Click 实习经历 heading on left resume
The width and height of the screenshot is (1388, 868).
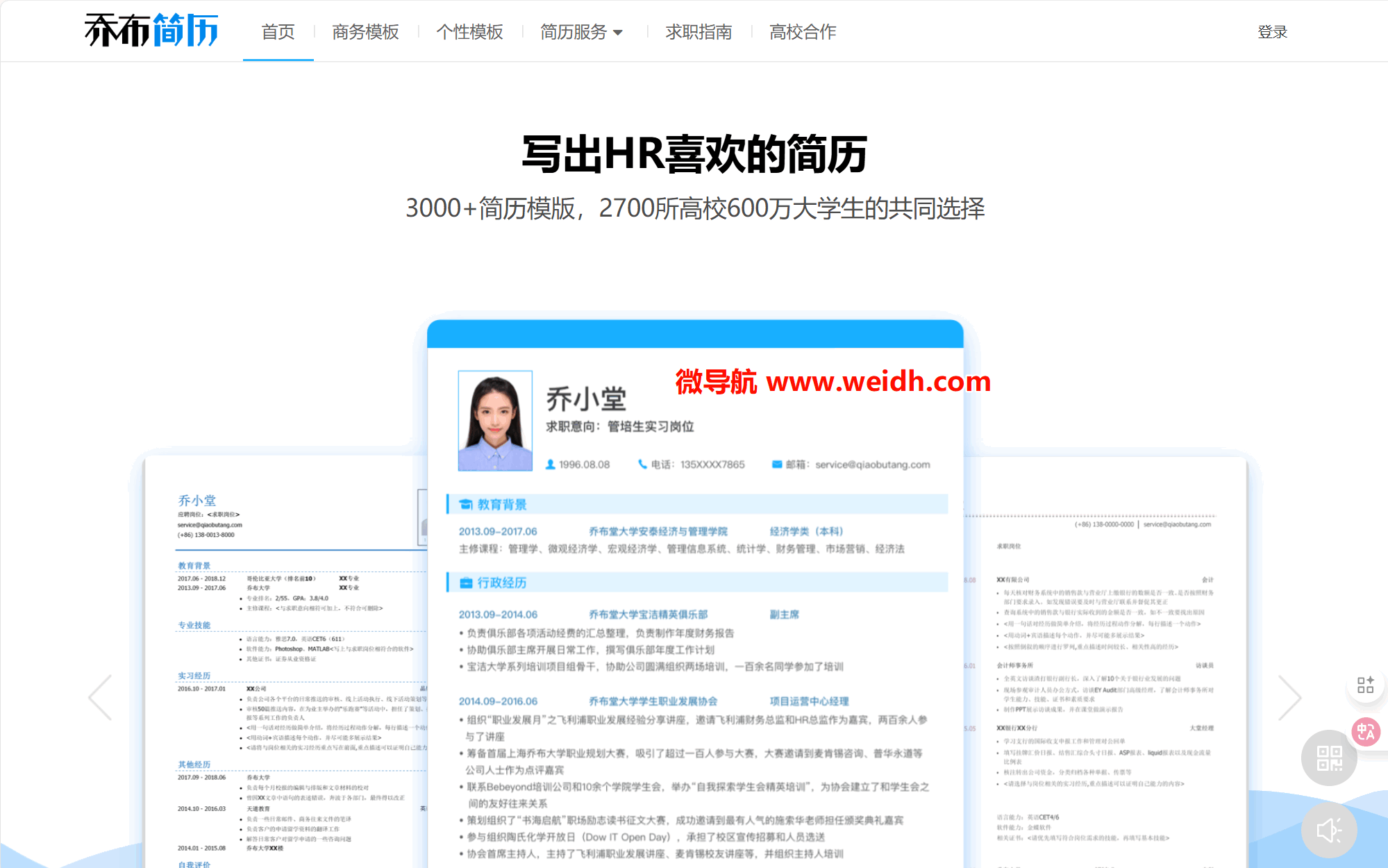pos(194,676)
